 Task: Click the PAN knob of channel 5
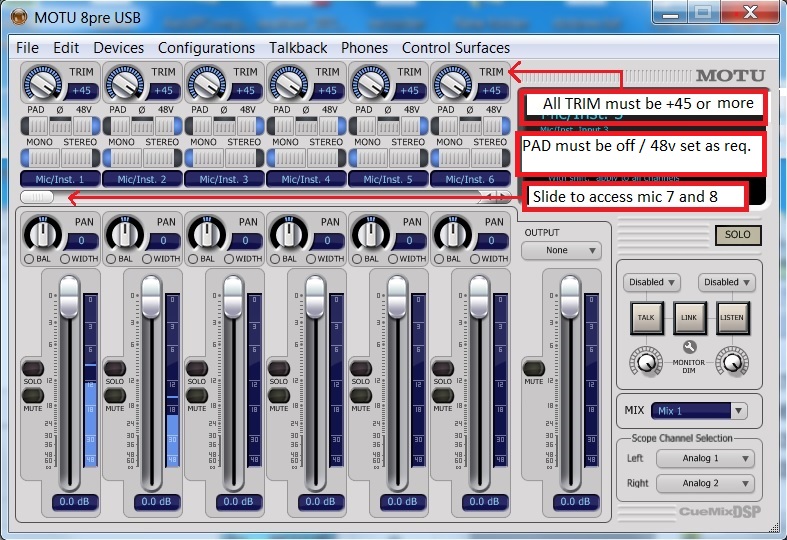[x=371, y=233]
